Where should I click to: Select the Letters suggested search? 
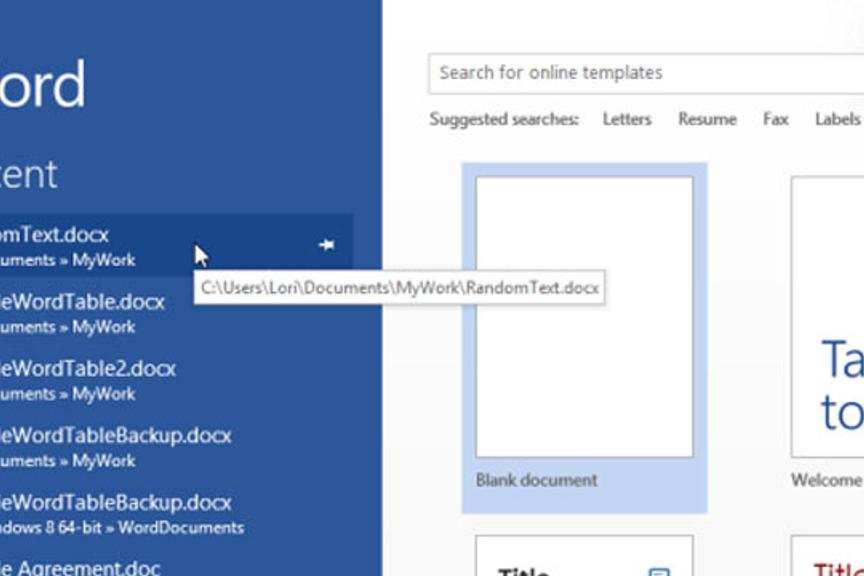(627, 119)
